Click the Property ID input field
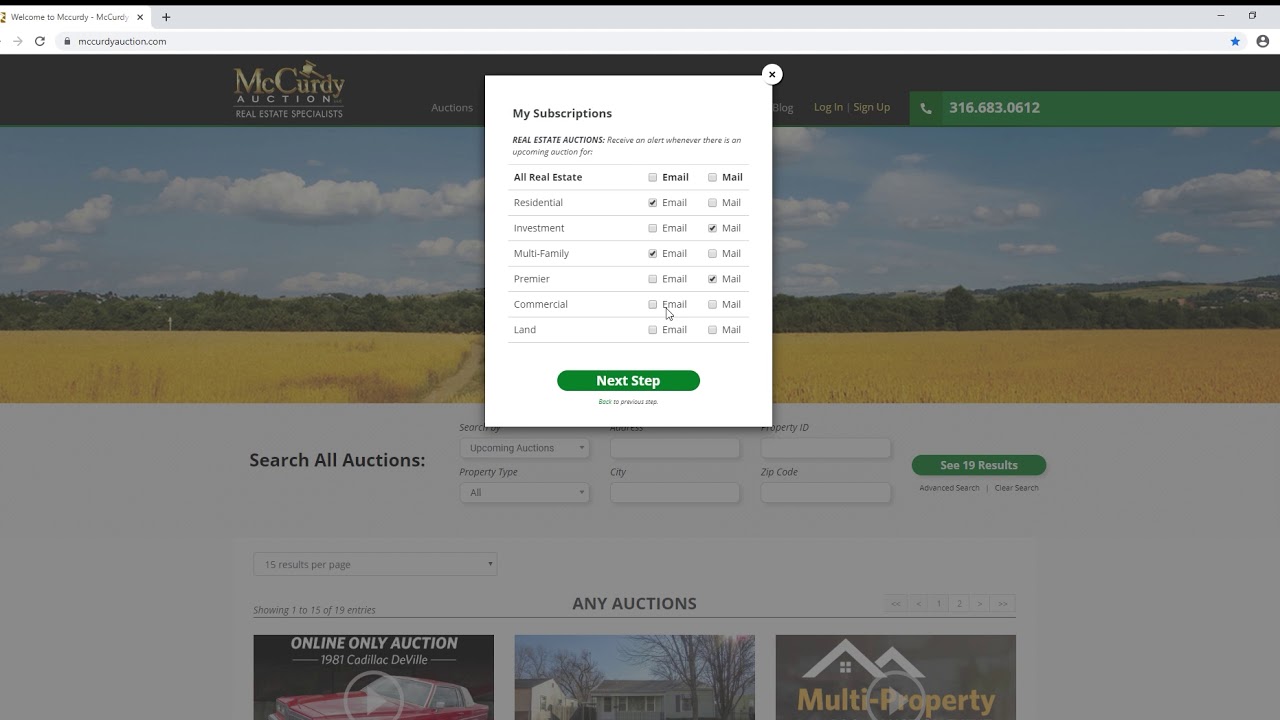Viewport: 1280px width, 720px height. [x=825, y=448]
